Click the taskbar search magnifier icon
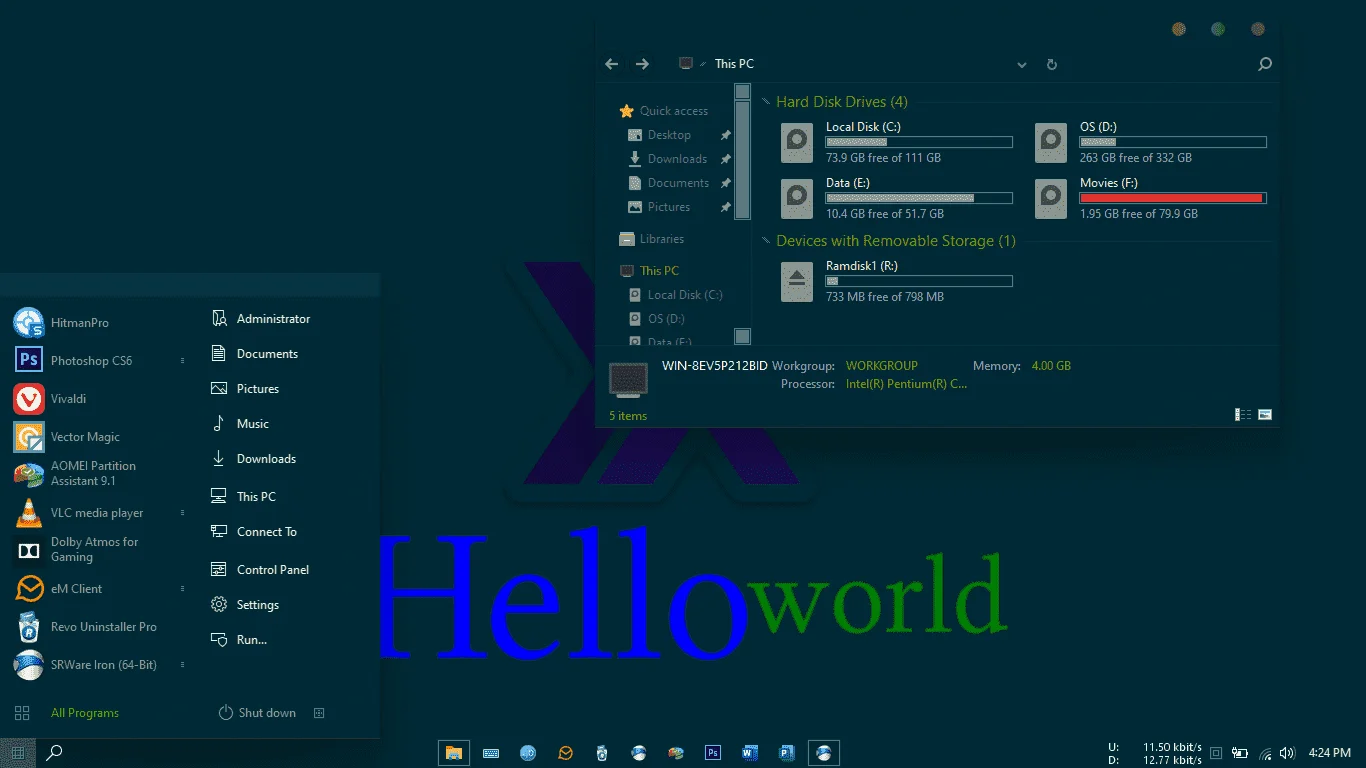Image resolution: width=1366 pixels, height=768 pixels. (55, 753)
